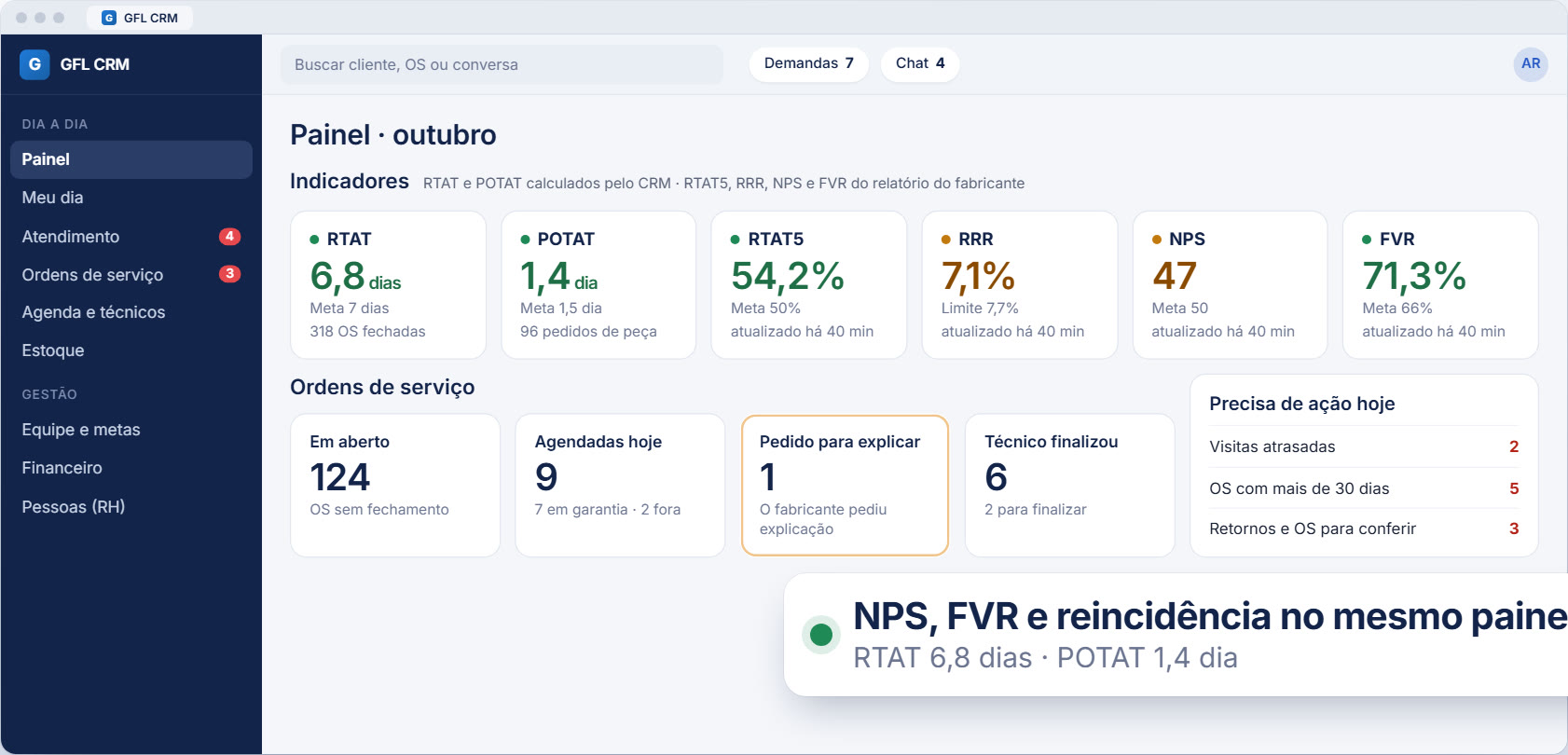Image resolution: width=1568 pixels, height=755 pixels.
Task: Open the Em aberto 124 card
Action: click(395, 486)
